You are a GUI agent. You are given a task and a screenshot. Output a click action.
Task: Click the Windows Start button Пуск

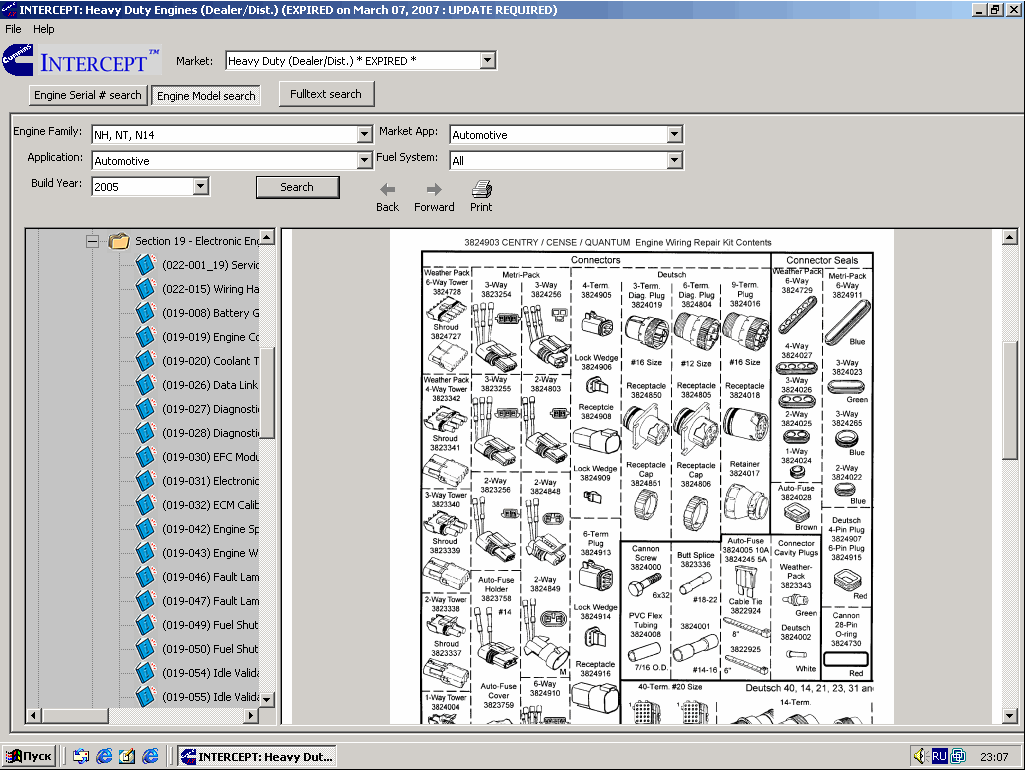pos(29,756)
